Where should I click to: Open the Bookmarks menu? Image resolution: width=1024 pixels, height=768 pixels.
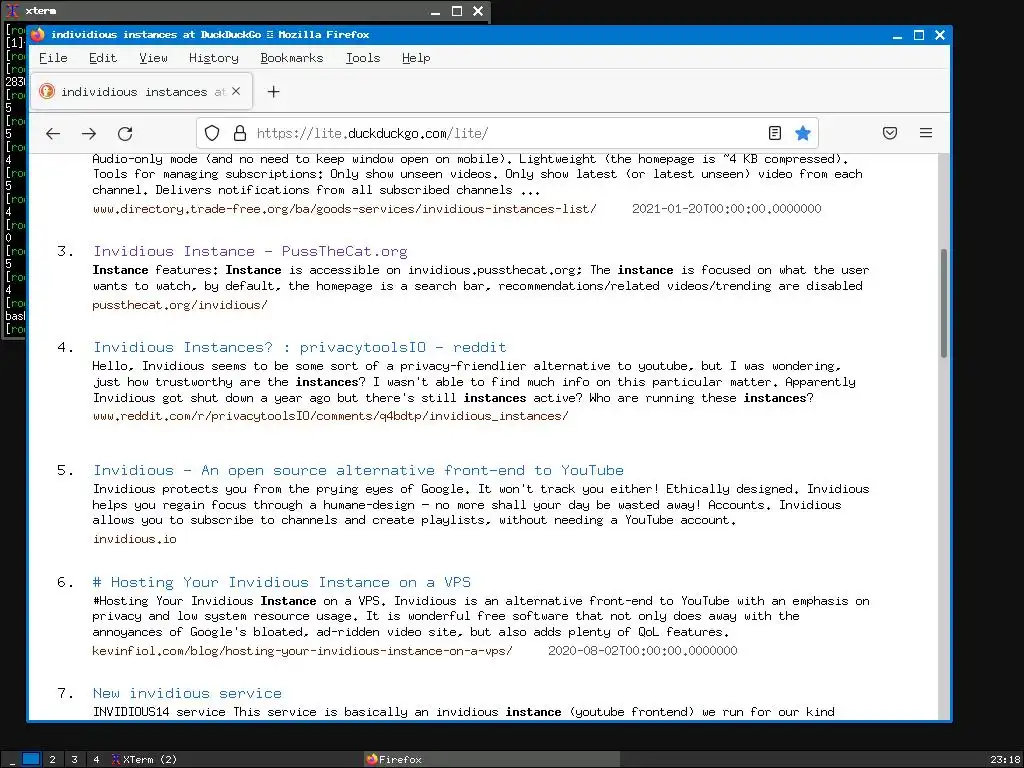pos(292,58)
